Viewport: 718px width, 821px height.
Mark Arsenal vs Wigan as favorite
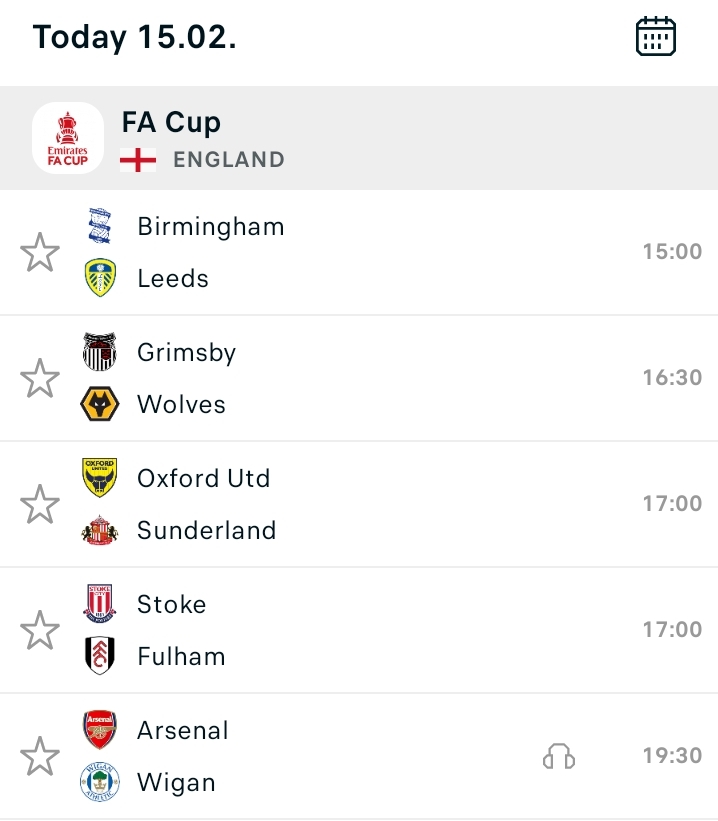click(40, 757)
